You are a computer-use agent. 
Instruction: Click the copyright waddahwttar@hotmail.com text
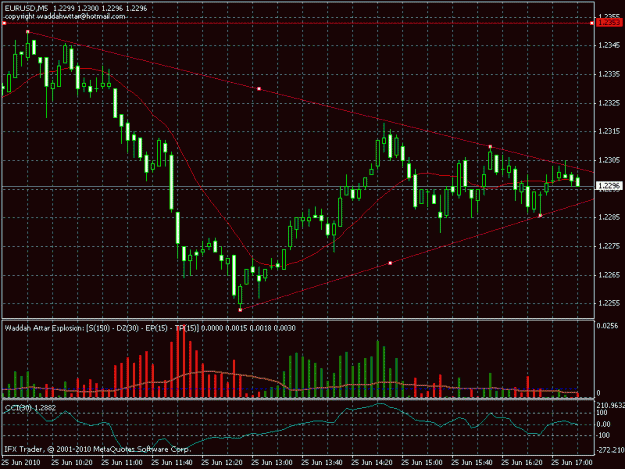click(65, 16)
